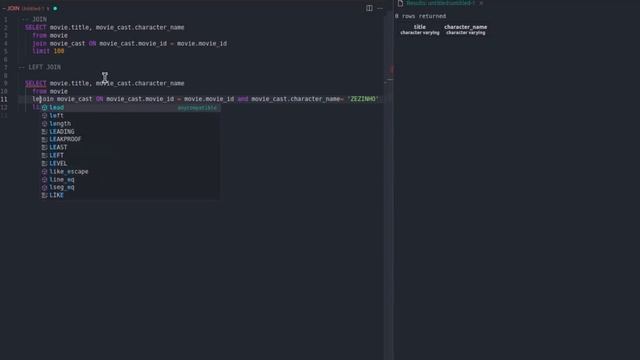Select the 'LEADING' keyword suggestion
640x360 pixels.
coord(130,131)
